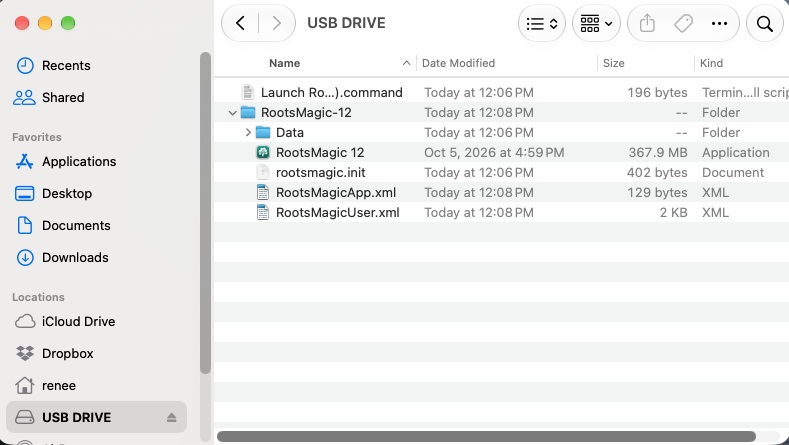Screen dimensions: 789x445
Task: Click the search magnifier icon
Action: (764, 24)
